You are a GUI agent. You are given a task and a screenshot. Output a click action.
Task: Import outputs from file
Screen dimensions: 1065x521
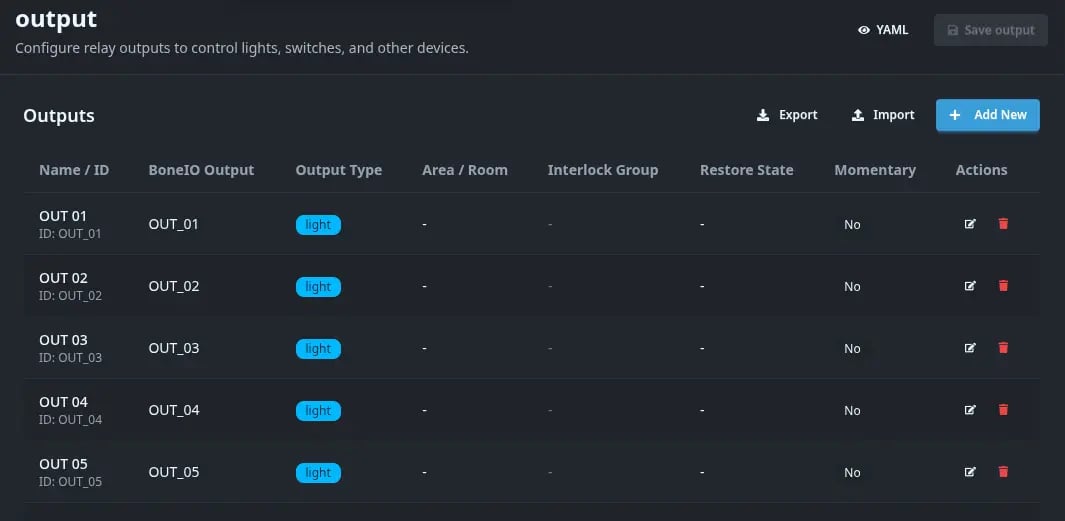pyautogui.click(x=882, y=115)
